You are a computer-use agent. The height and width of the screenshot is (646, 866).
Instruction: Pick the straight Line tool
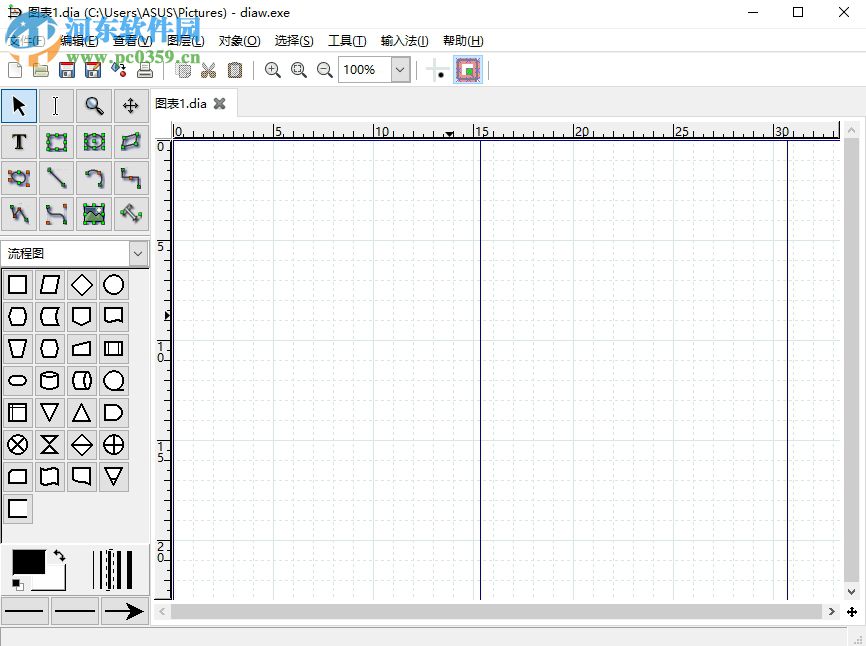tap(56, 177)
